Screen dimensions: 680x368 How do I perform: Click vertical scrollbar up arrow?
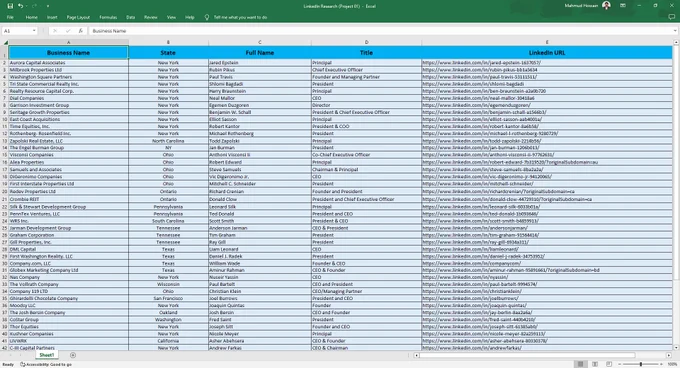[676, 42]
